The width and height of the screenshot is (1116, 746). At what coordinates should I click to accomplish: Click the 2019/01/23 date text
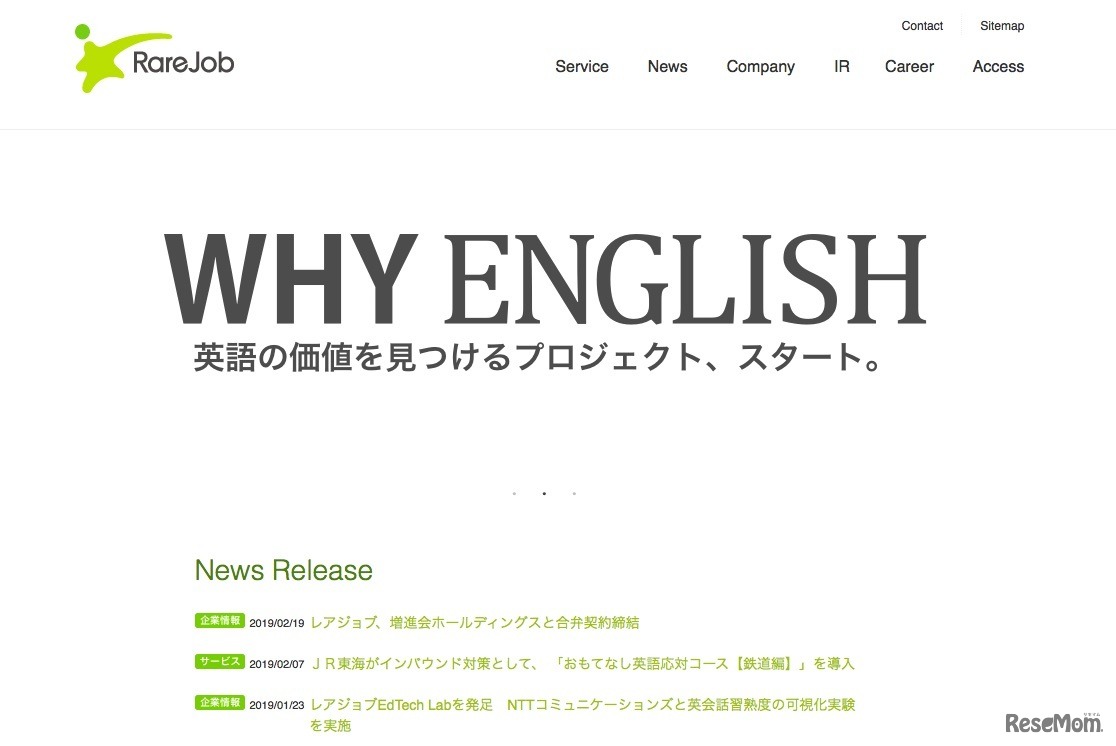(x=276, y=705)
